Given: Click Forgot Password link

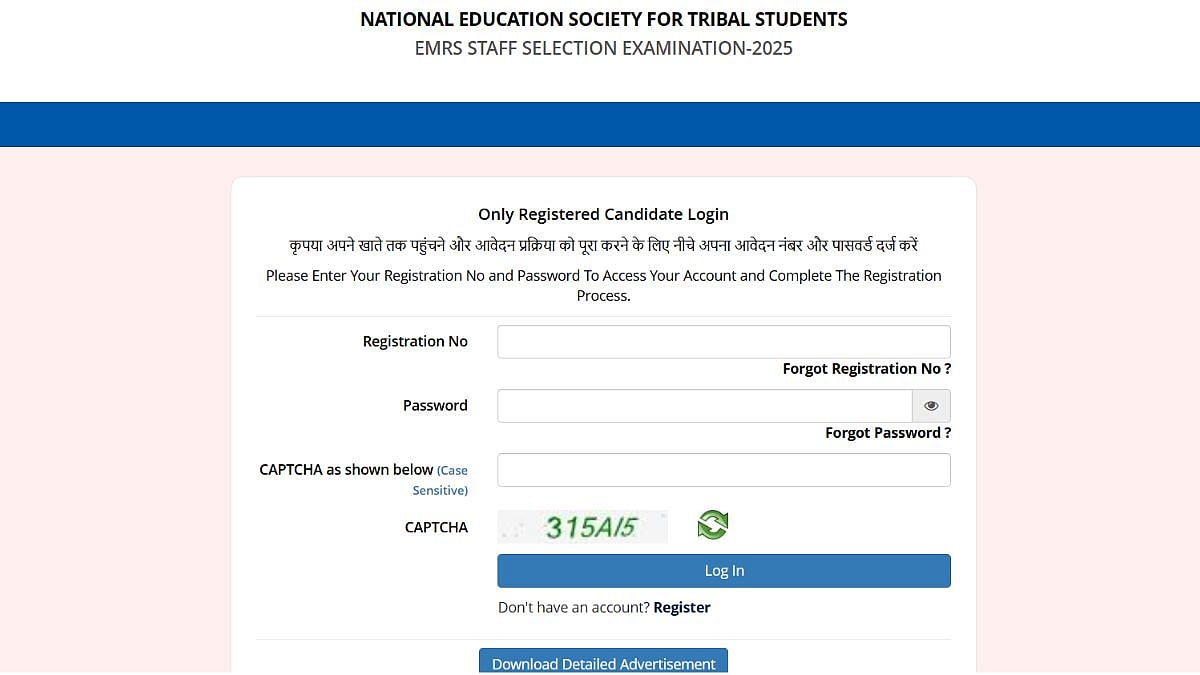Looking at the screenshot, I should [x=887, y=432].
